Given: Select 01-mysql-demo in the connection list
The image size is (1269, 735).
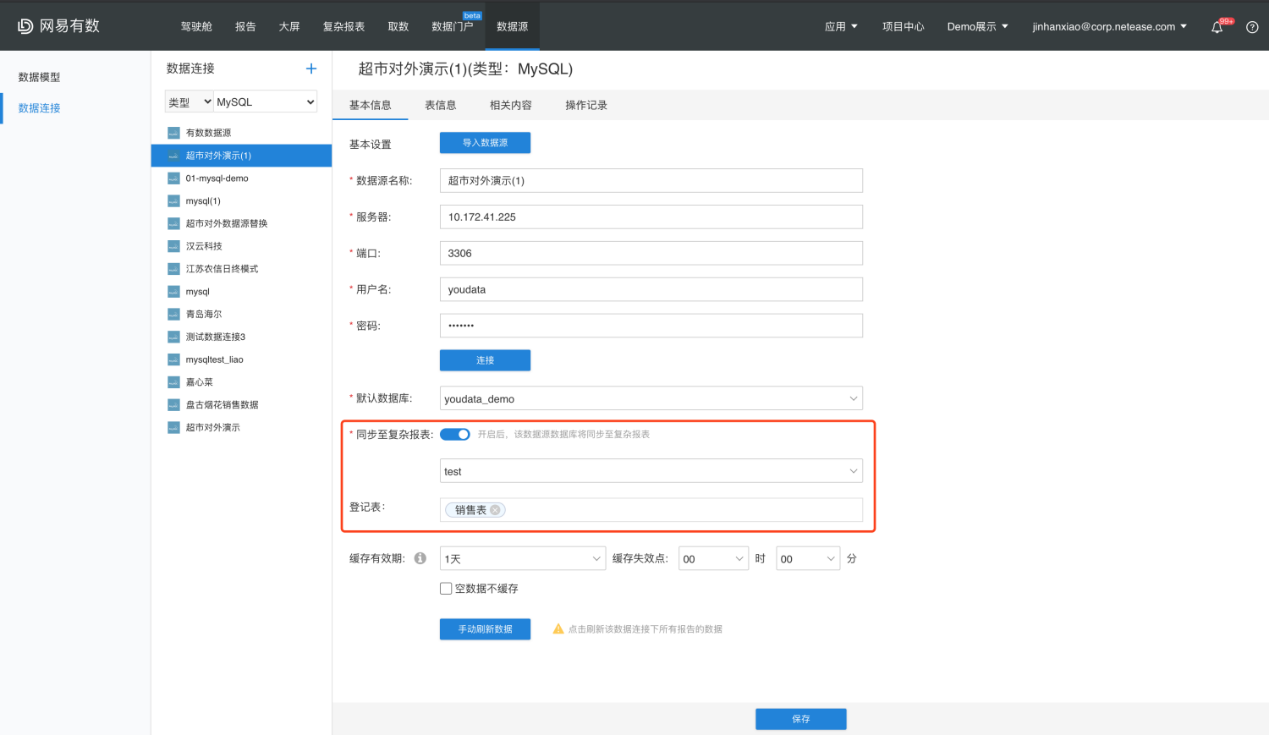Looking at the screenshot, I should coord(217,178).
